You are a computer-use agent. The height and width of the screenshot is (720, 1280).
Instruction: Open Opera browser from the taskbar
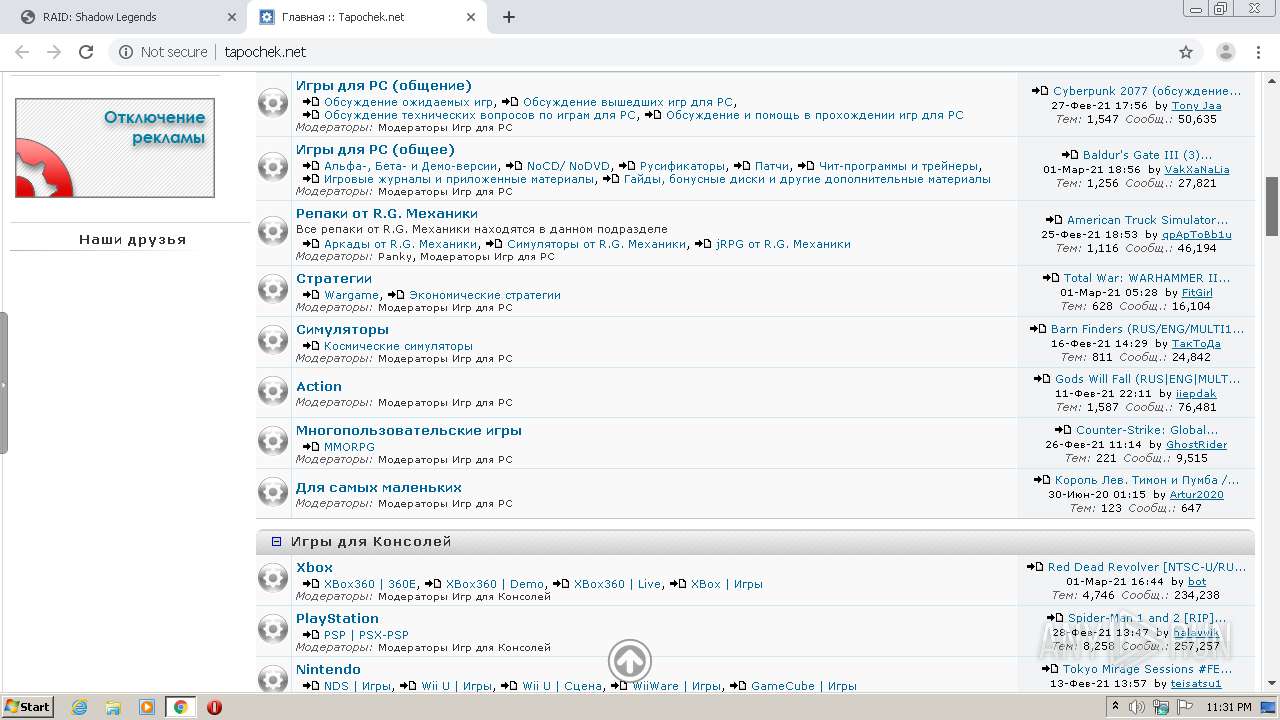pyautogui.click(x=214, y=707)
